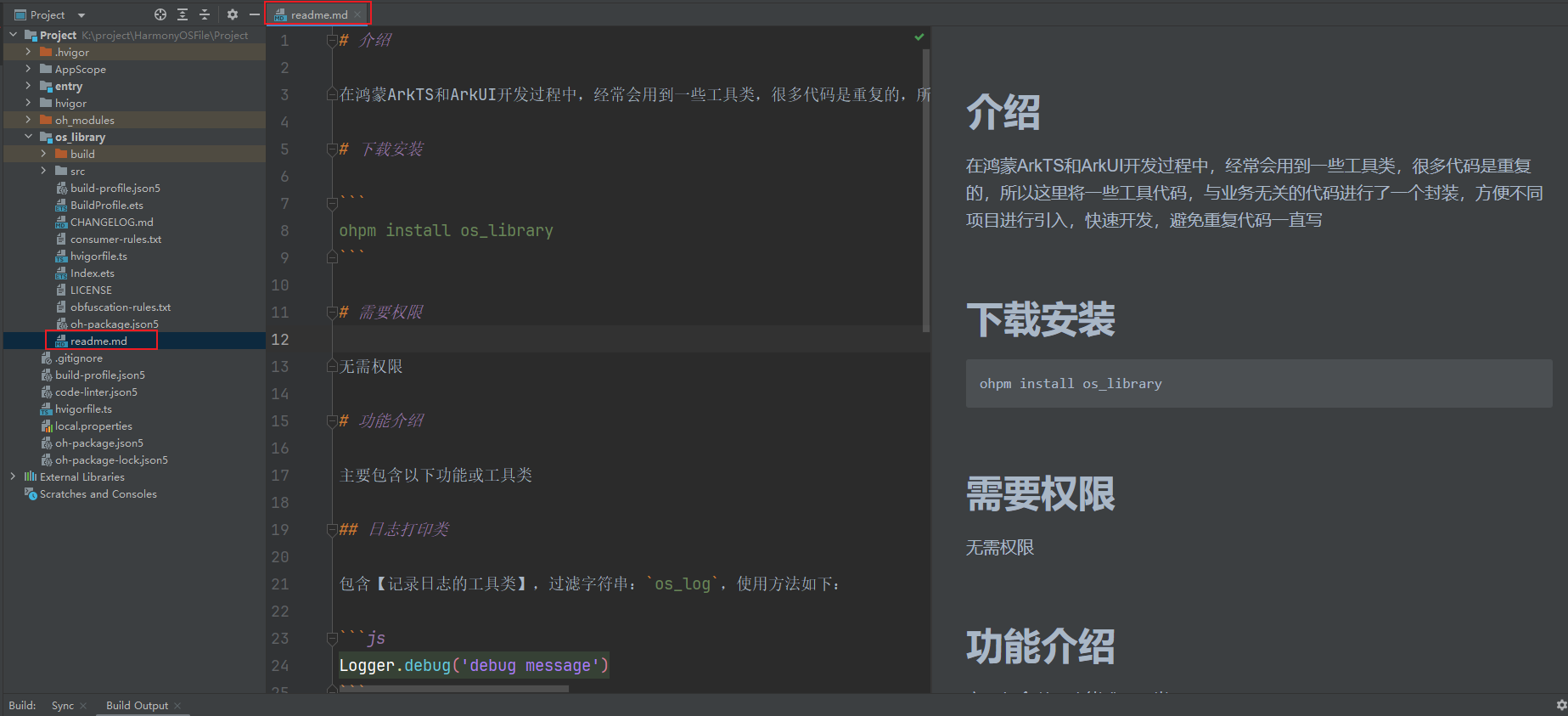Switch to the Sync build tab

point(63,705)
